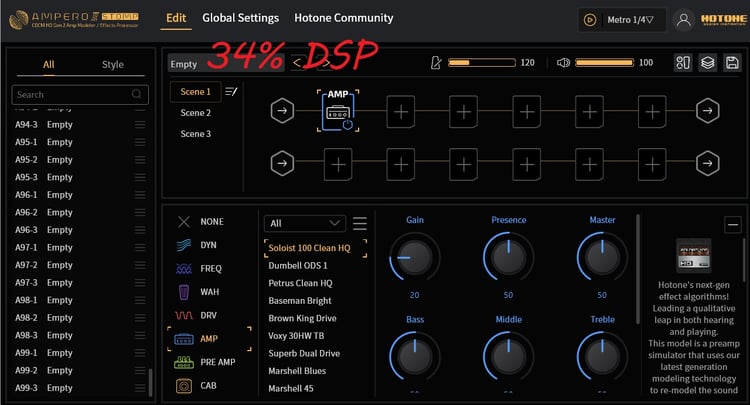
Task: Collapse the description panel with minus button
Action: (x=732, y=224)
